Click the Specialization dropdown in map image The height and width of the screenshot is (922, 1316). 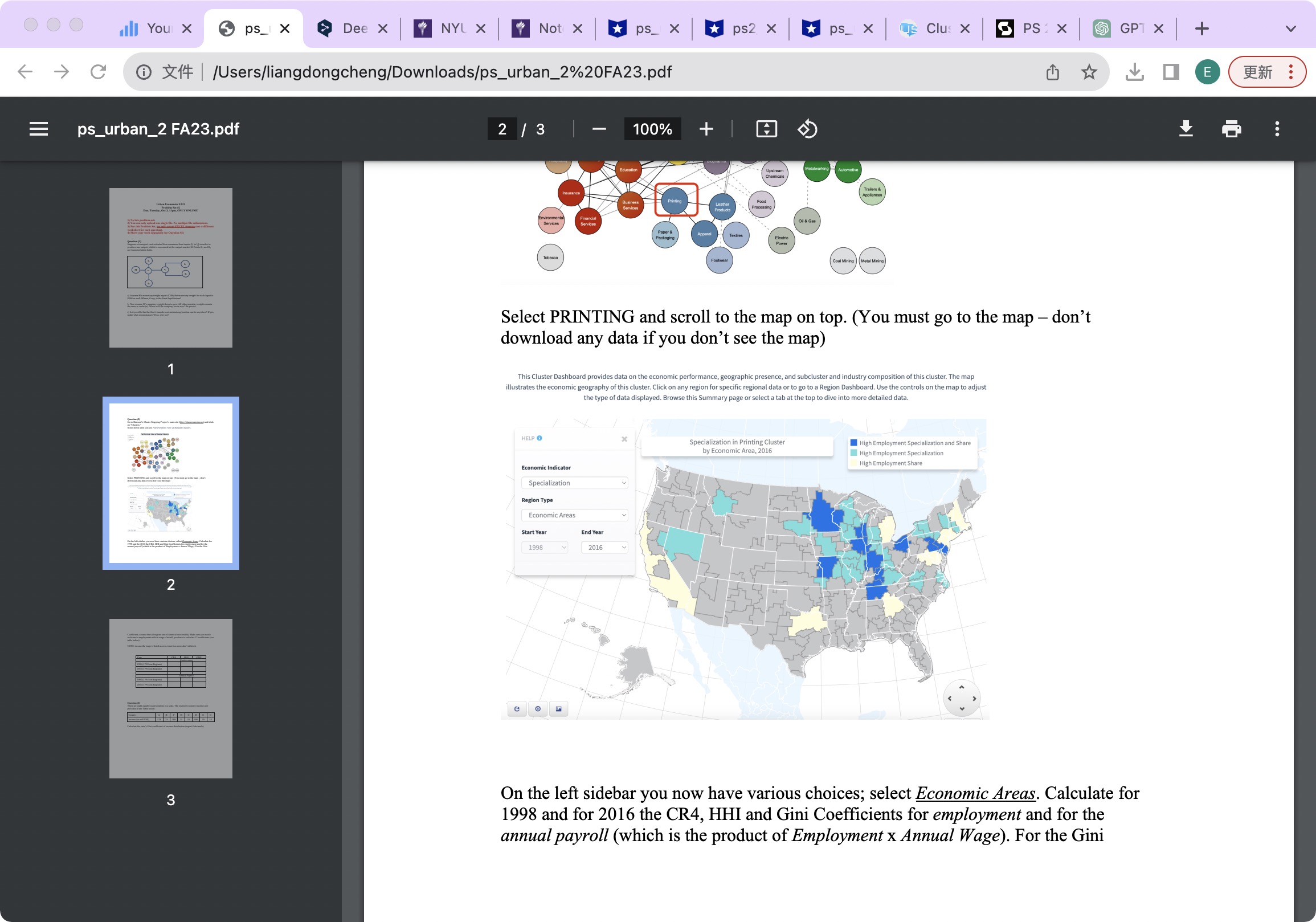point(574,483)
